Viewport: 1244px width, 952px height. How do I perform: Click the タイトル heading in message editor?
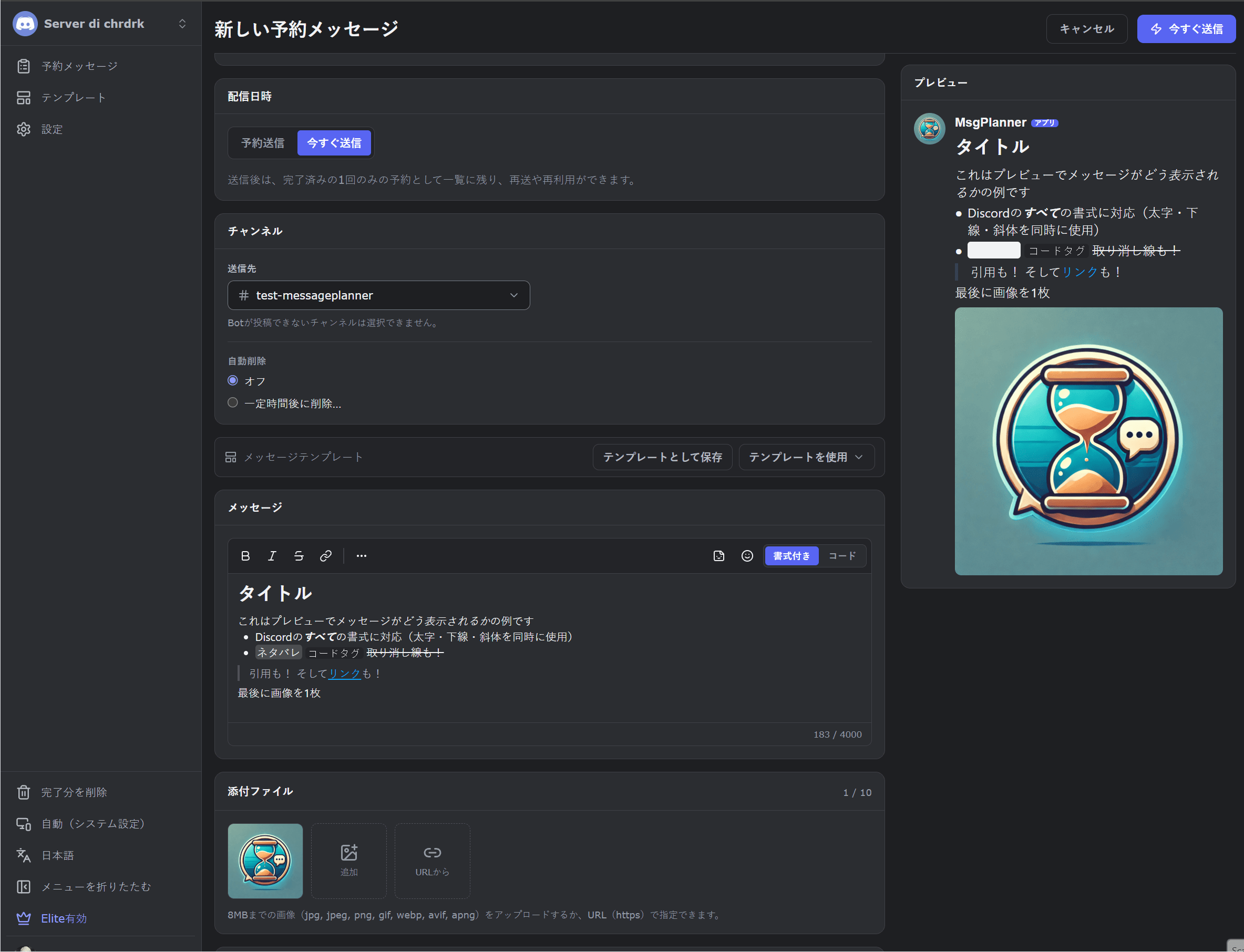click(275, 593)
